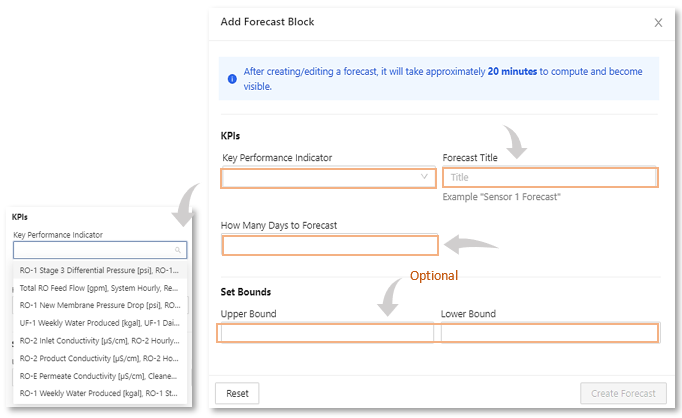Click the Upper Bound input field
Image resolution: width=682 pixels, height=418 pixels.
click(x=327, y=333)
